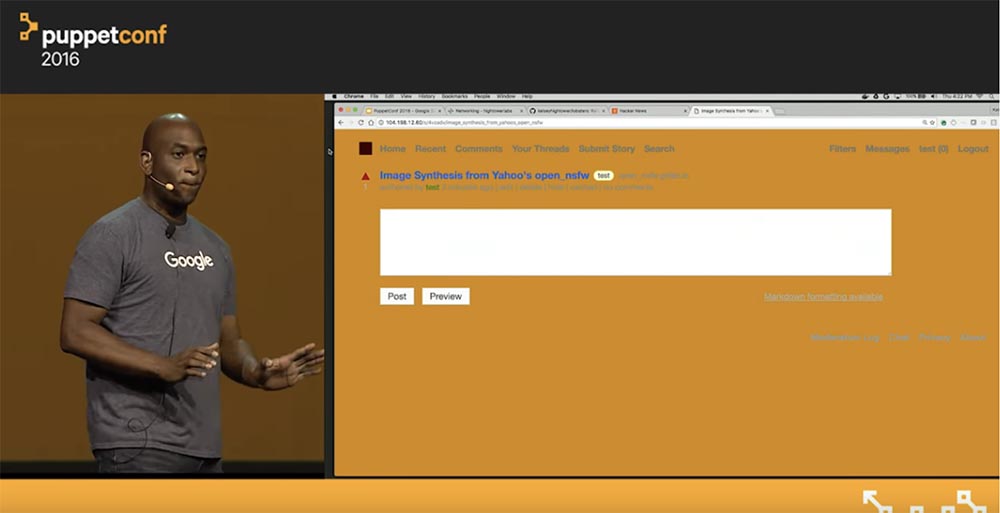Upvote the Image Synthesis story arrow
1000x513 pixels.
pyautogui.click(x=365, y=176)
